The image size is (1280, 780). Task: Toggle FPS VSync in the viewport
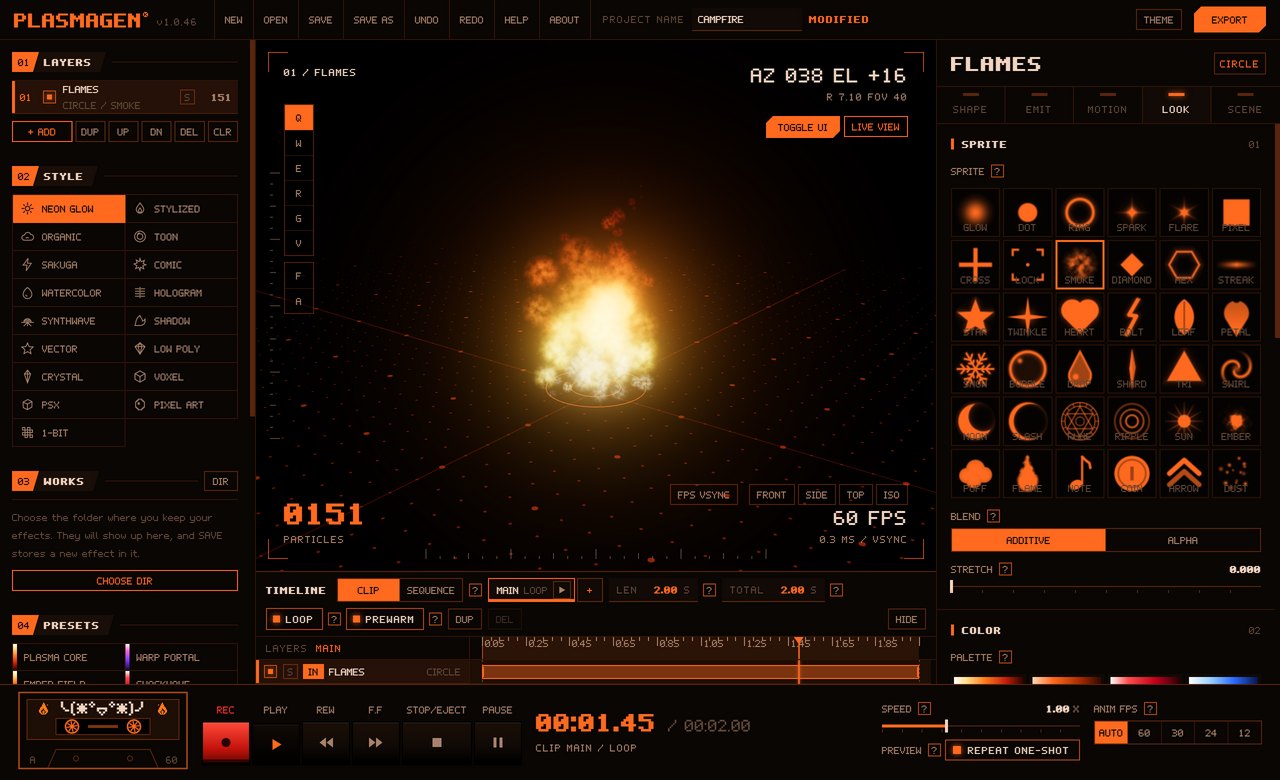pos(704,495)
